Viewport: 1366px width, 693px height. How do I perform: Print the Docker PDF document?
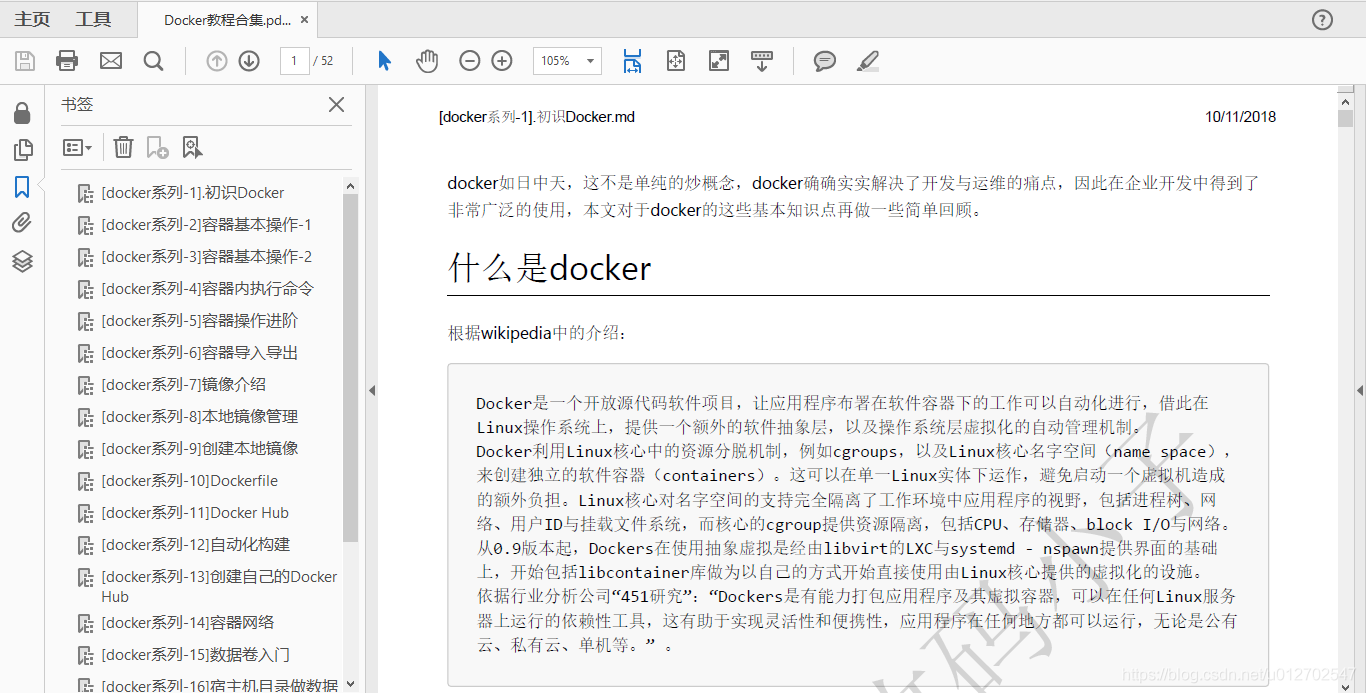67,61
